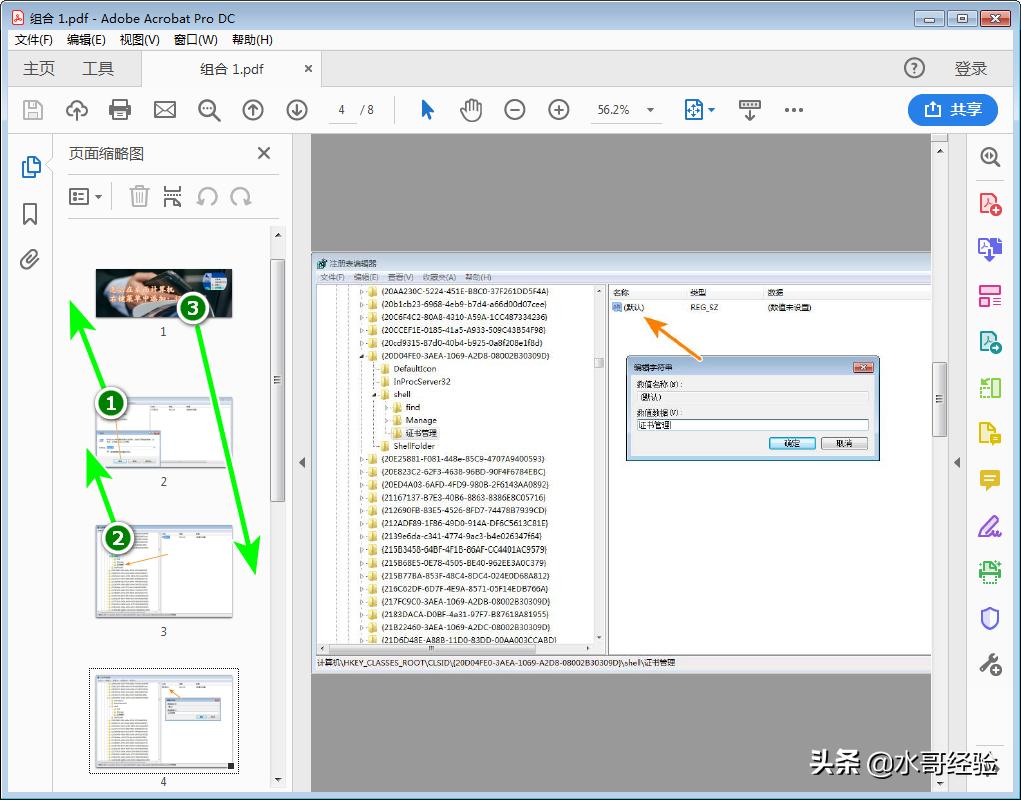Select page 2 thumbnail in the panel

163,431
